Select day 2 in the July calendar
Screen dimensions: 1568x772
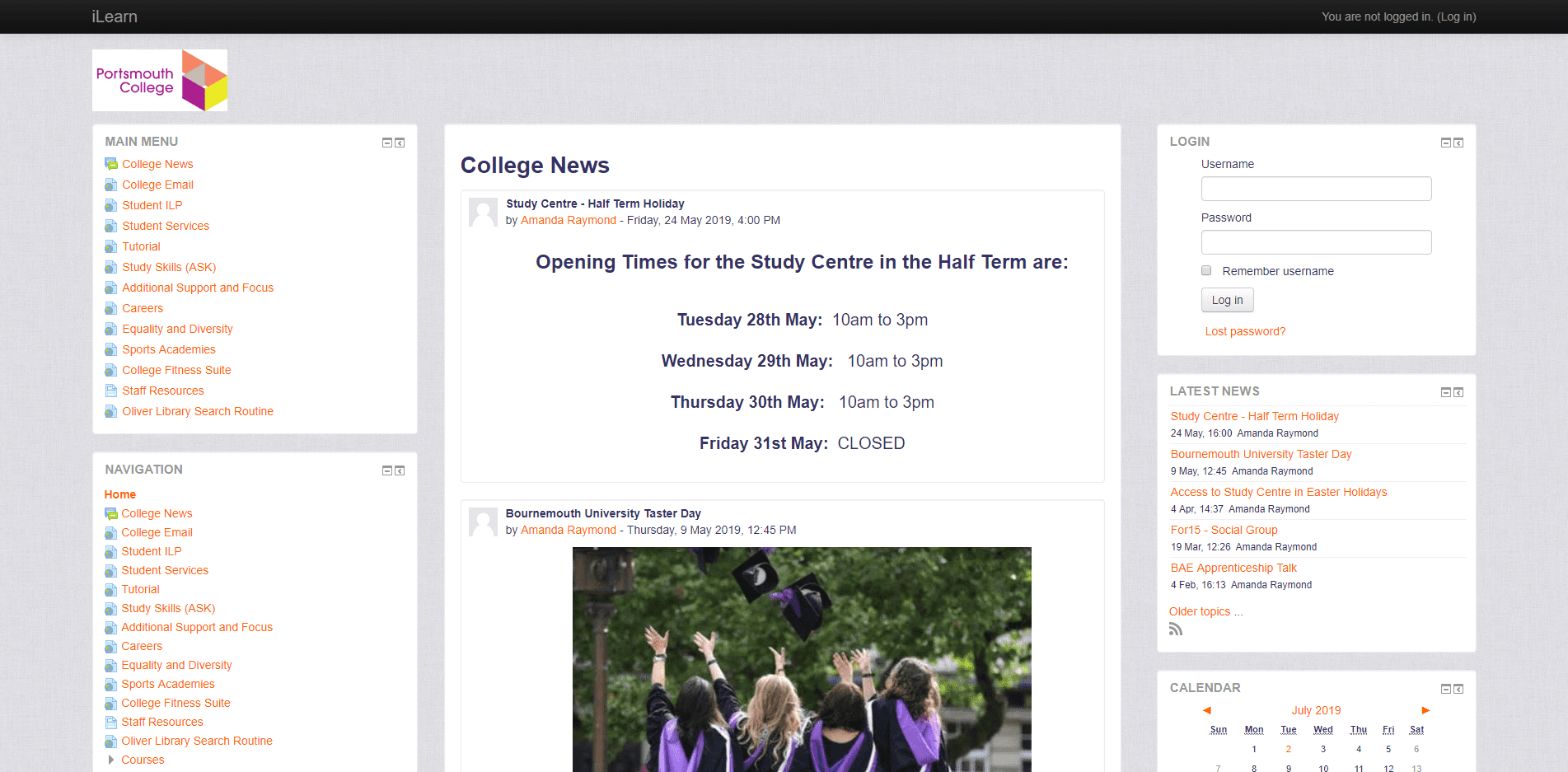1288,749
